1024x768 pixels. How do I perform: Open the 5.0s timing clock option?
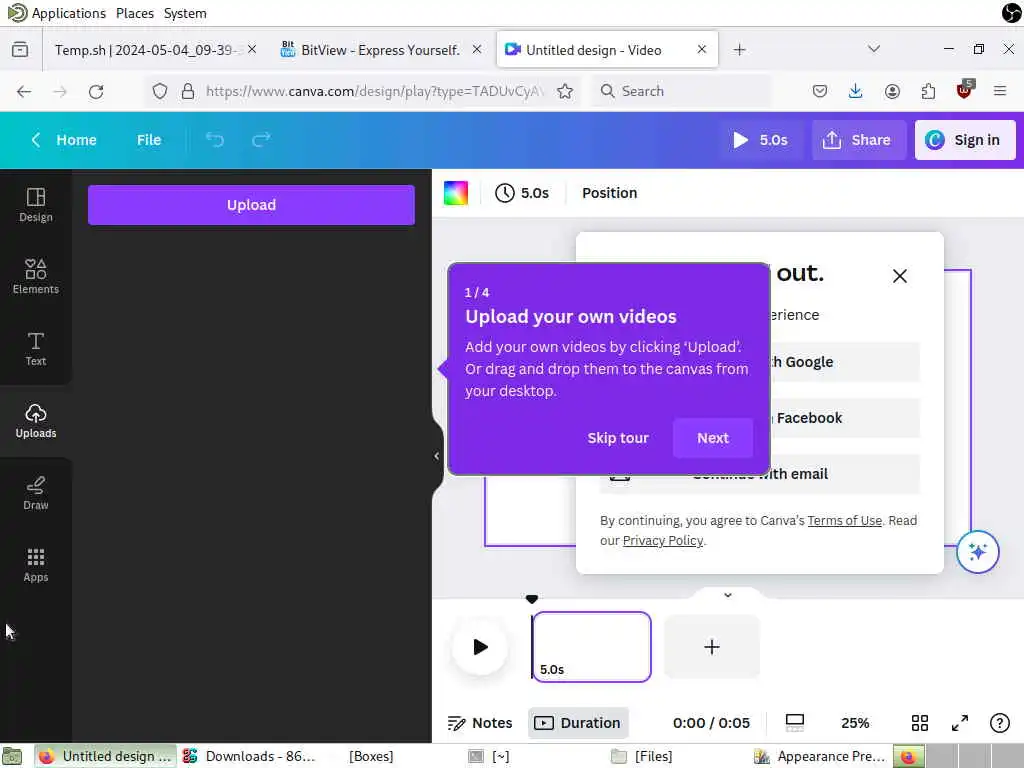click(x=522, y=193)
